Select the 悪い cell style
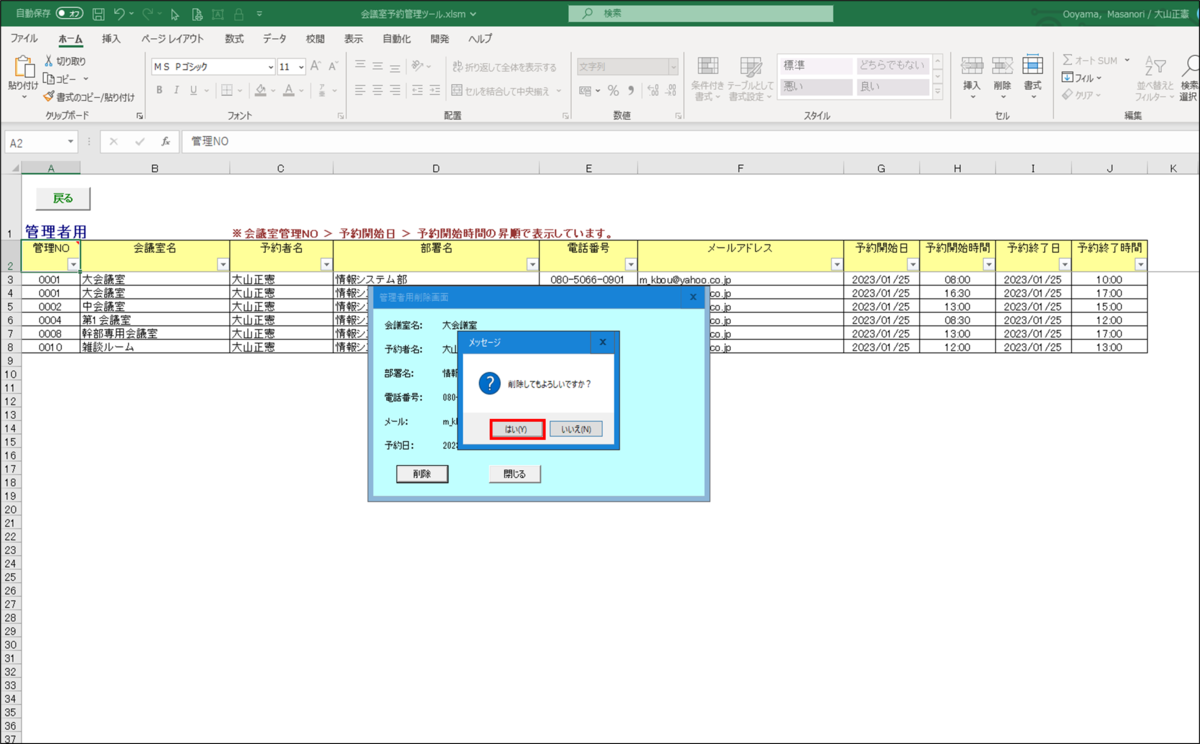This screenshot has width=1200, height=744. [x=816, y=87]
